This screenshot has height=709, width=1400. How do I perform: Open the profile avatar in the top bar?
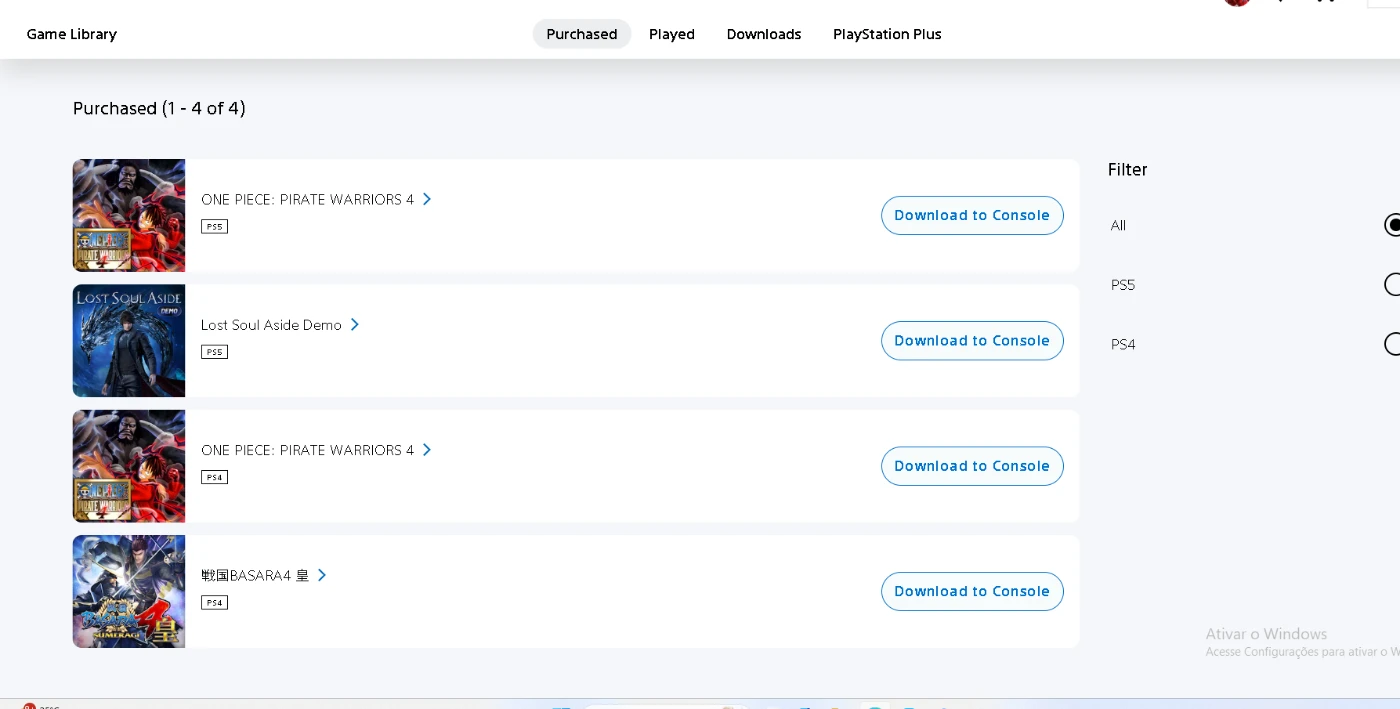1238,3
